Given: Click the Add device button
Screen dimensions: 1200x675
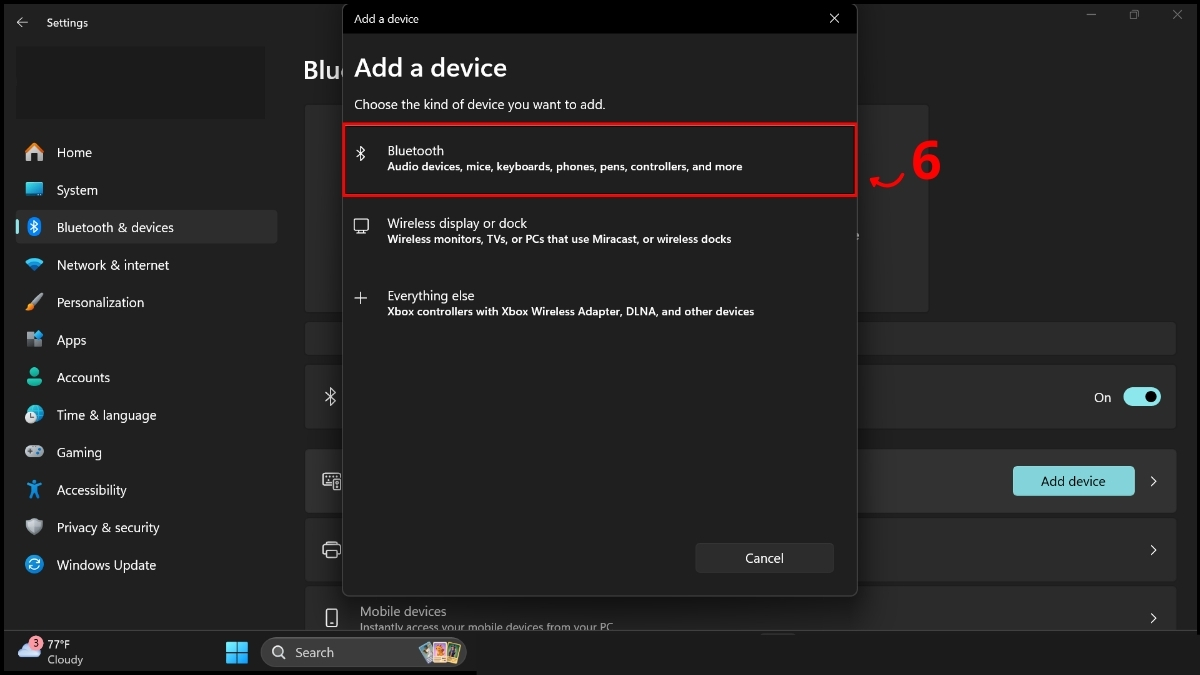Looking at the screenshot, I should [x=1073, y=481].
